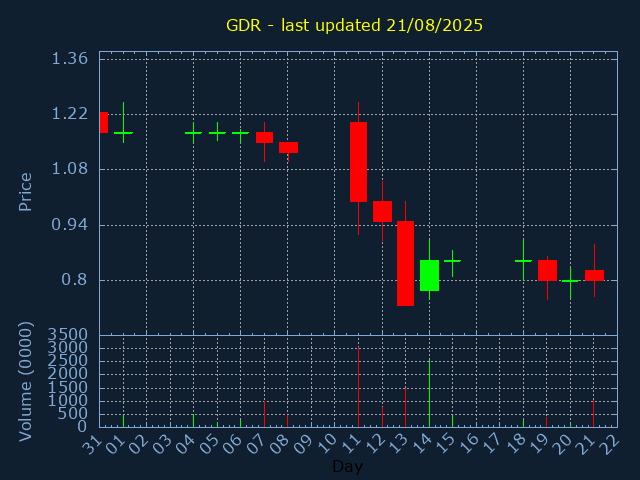This screenshot has width=640, height=480.
Task: Click the 'Price' axis title
Action: pos(25,192)
